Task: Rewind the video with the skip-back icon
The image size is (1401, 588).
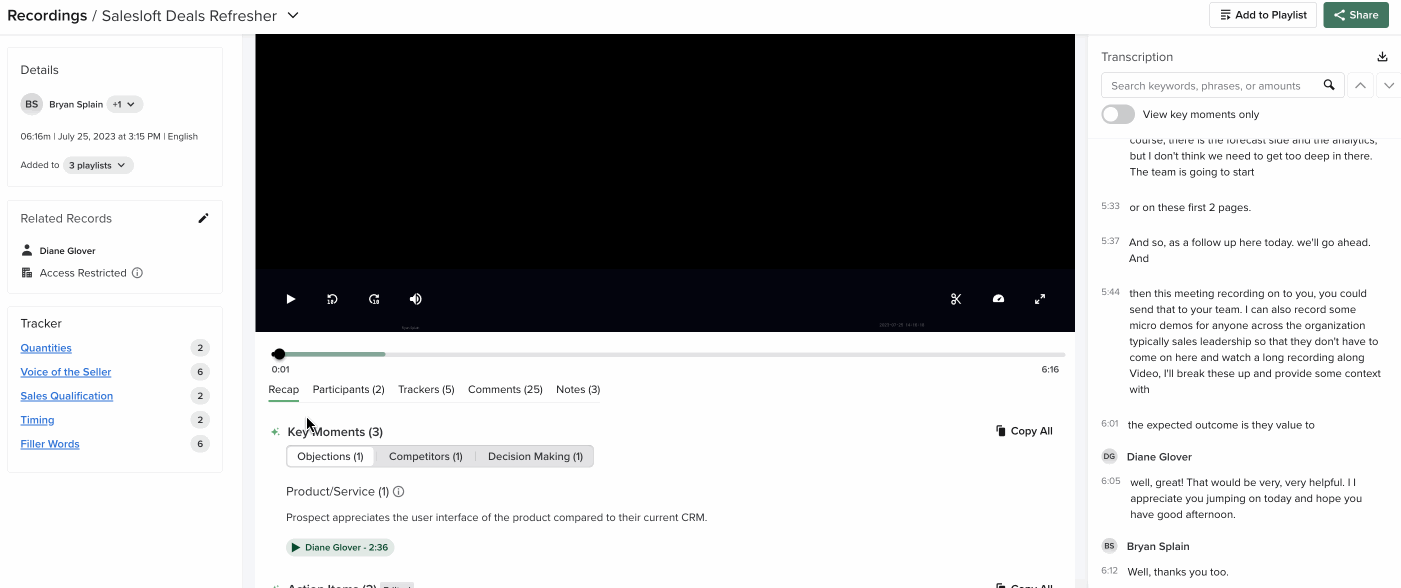Action: tap(333, 299)
